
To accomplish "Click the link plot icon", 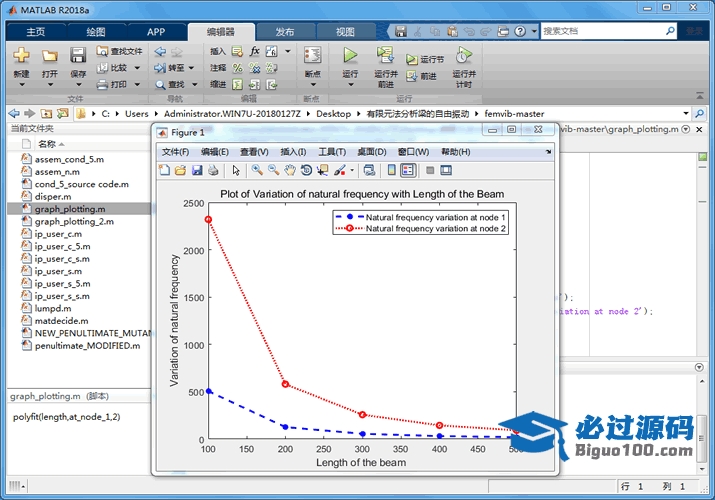I will point(369,170).
